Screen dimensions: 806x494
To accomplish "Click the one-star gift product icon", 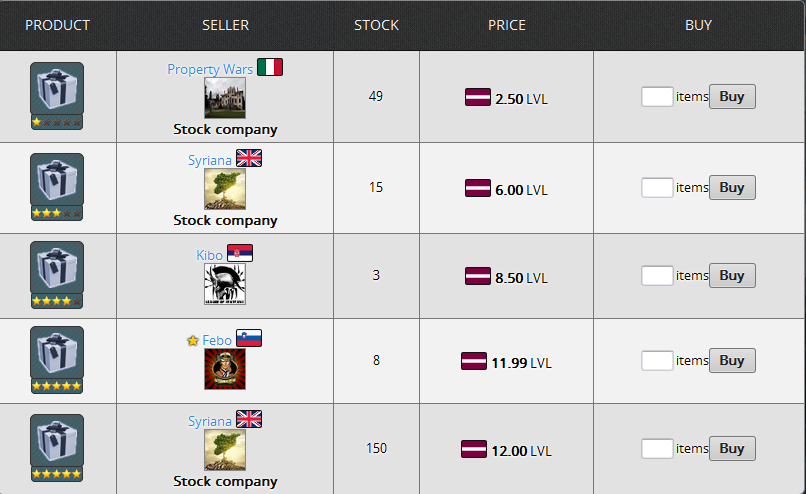I will point(57,96).
